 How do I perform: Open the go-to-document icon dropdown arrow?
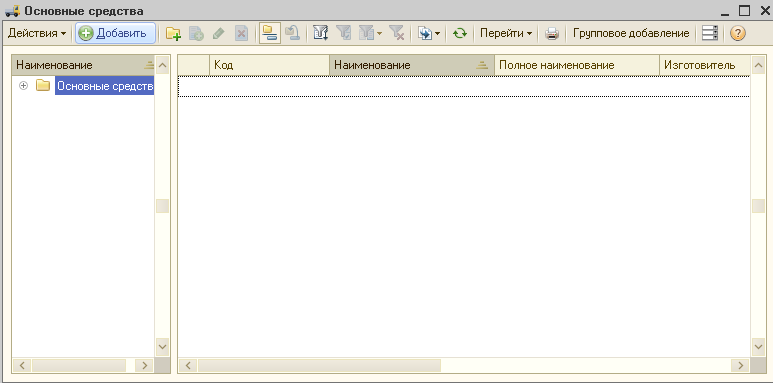[x=437, y=34]
